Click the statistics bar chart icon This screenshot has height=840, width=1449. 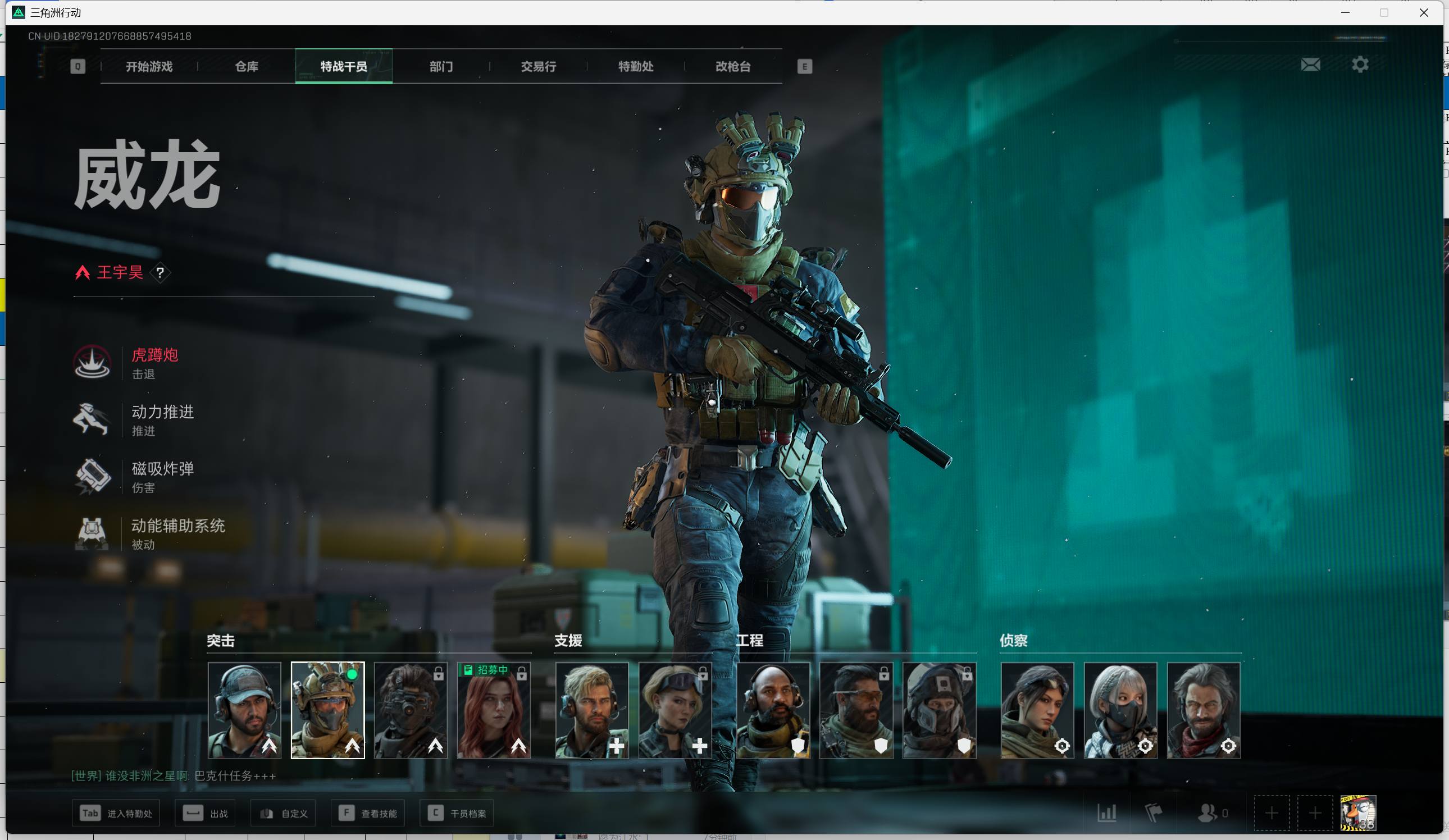[1107, 813]
